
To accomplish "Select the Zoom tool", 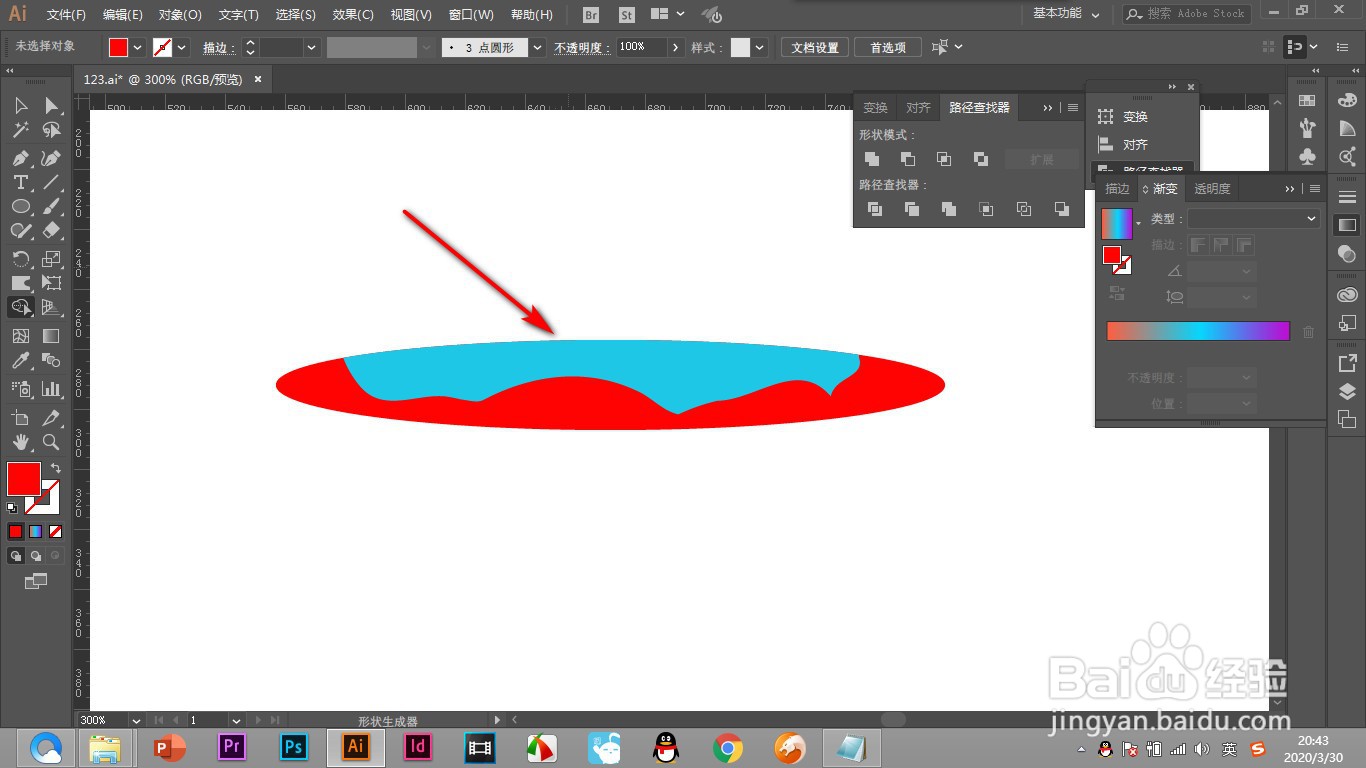I will click(x=51, y=441).
